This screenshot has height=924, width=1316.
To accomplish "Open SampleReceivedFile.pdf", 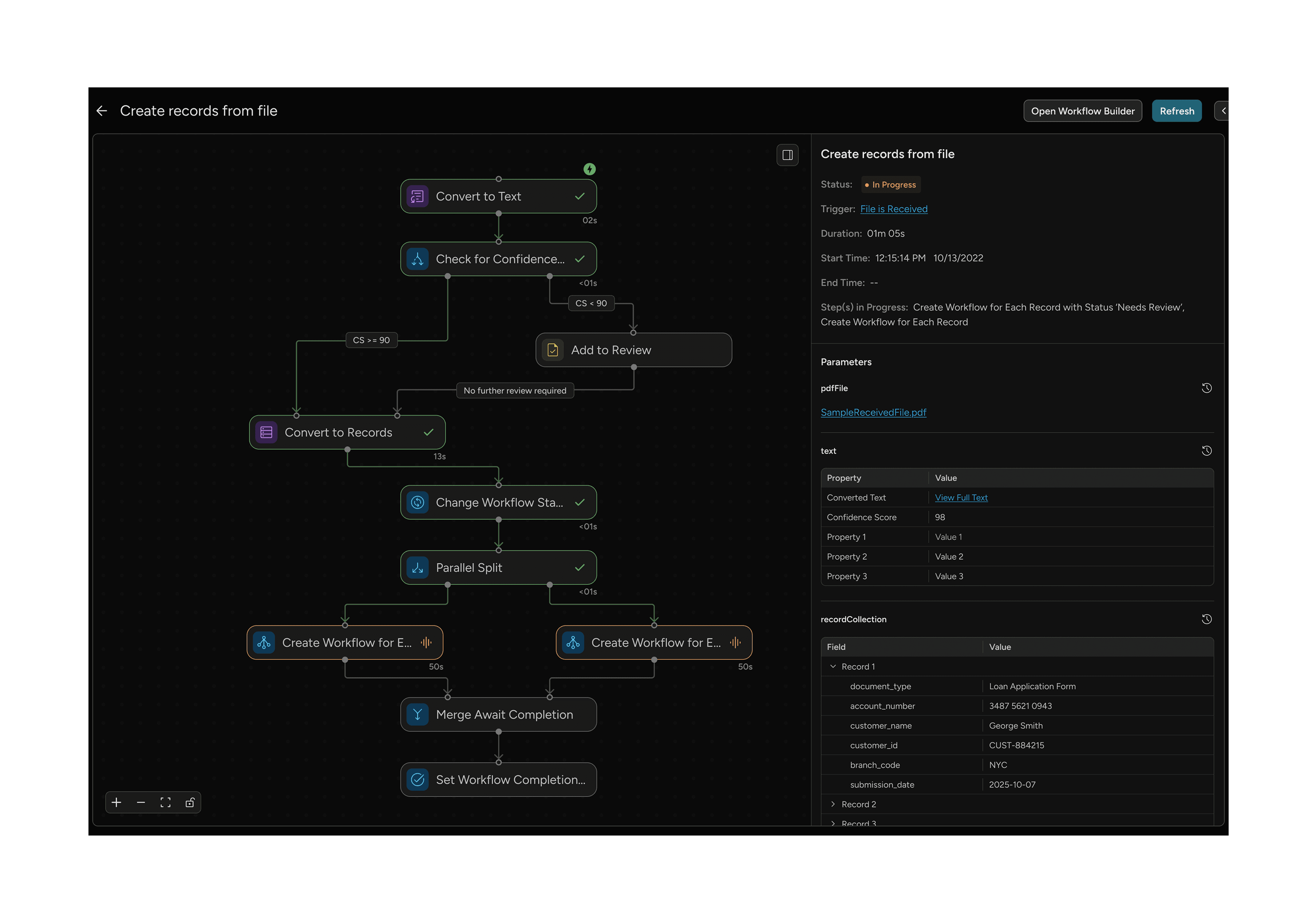I will click(x=874, y=412).
